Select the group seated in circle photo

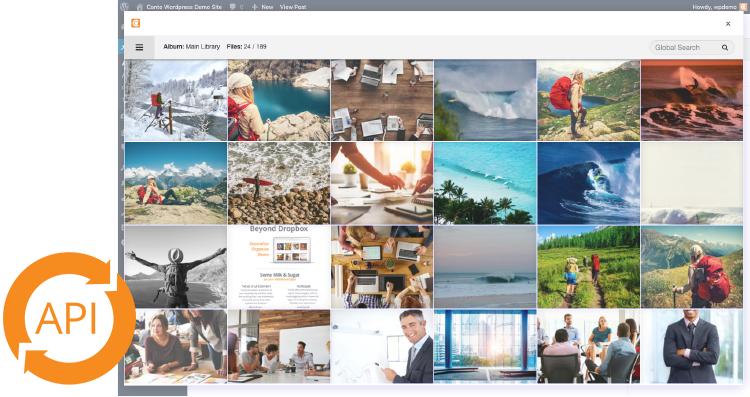[588, 346]
